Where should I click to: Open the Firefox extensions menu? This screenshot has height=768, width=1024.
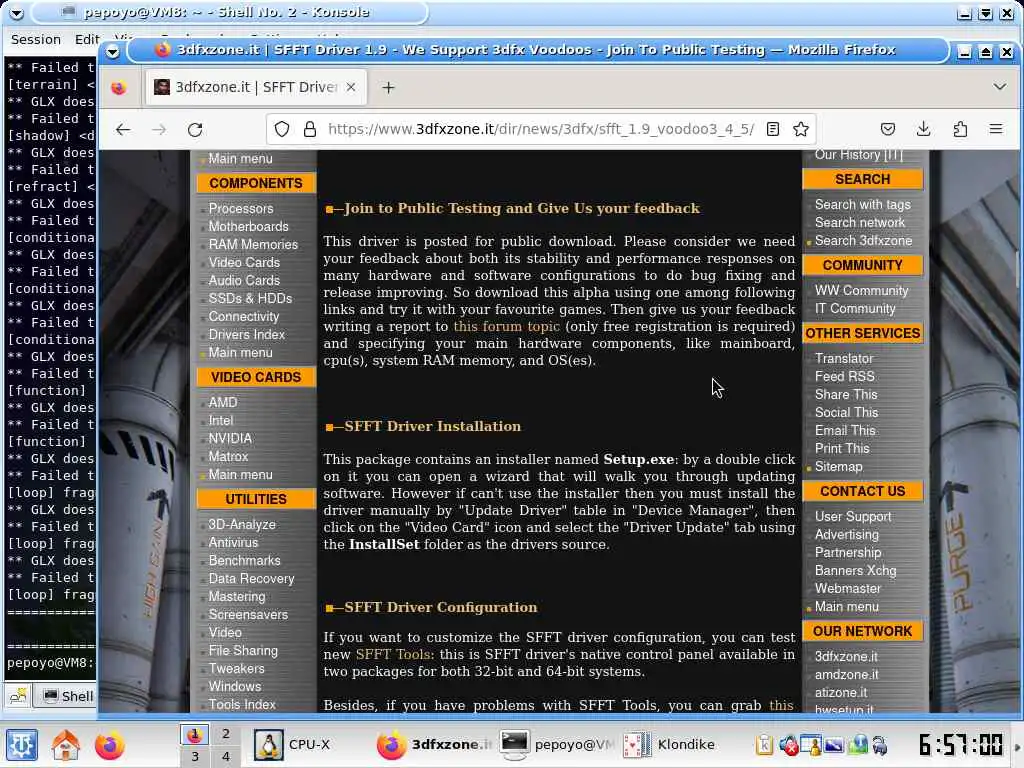[x=960, y=129]
